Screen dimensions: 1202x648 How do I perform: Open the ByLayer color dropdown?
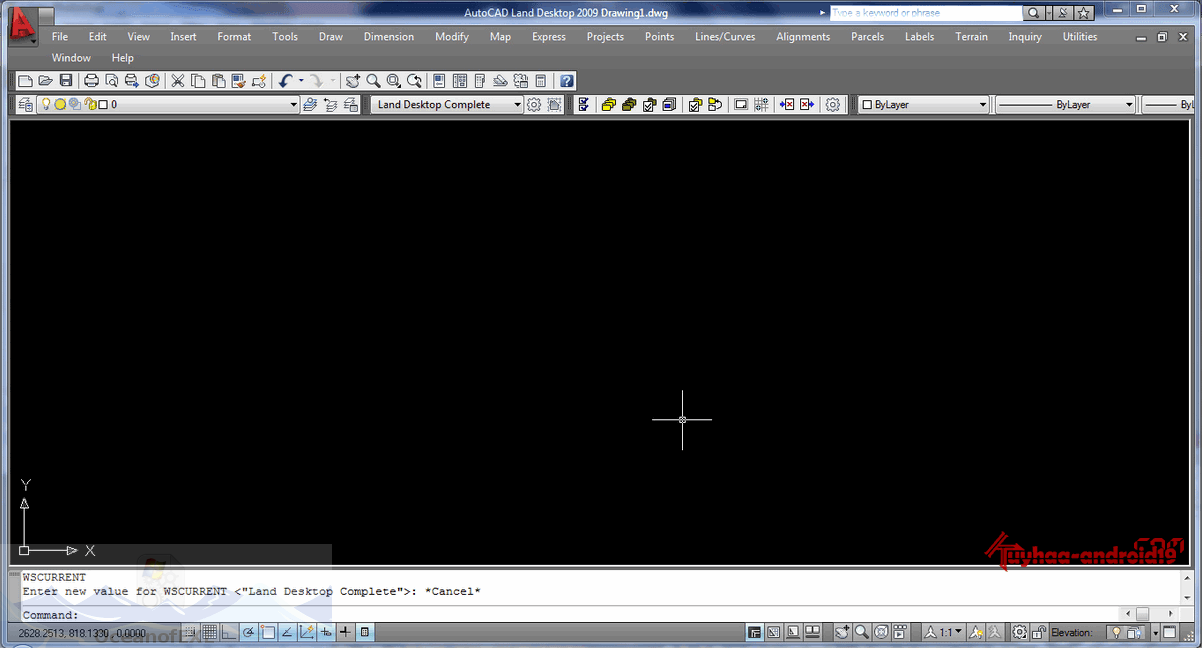[983, 104]
